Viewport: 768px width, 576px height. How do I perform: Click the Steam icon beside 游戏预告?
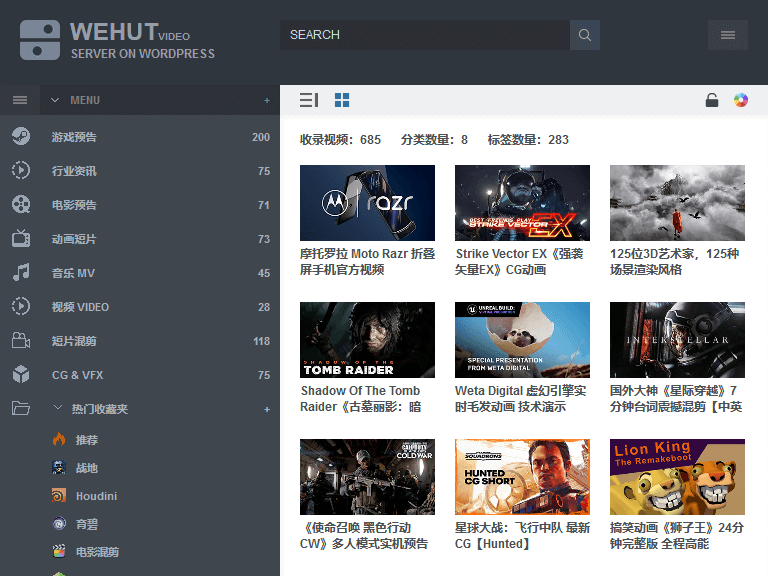tap(21, 136)
